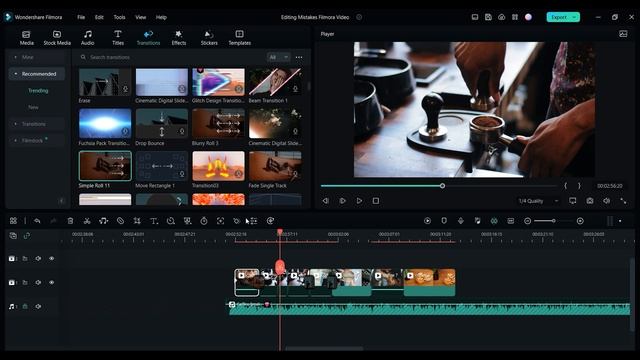Open the Stickers tab
Viewport: 640px width, 360px height.
click(209, 38)
